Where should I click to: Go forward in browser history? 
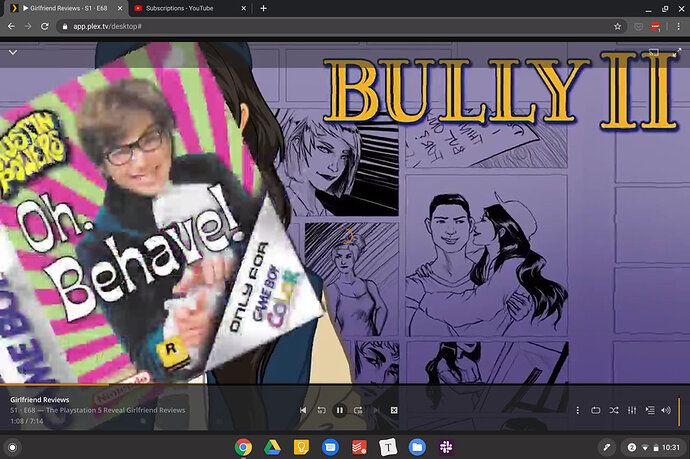tap(28, 26)
